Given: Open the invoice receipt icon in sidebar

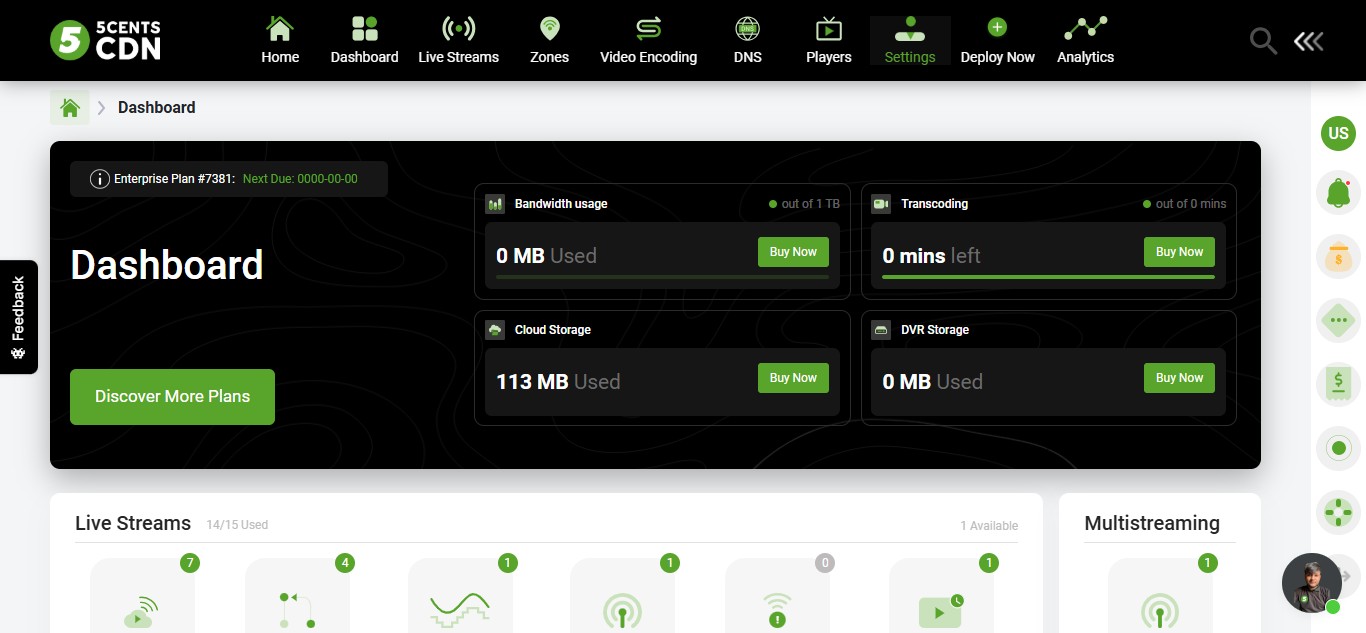Looking at the screenshot, I should (x=1338, y=383).
